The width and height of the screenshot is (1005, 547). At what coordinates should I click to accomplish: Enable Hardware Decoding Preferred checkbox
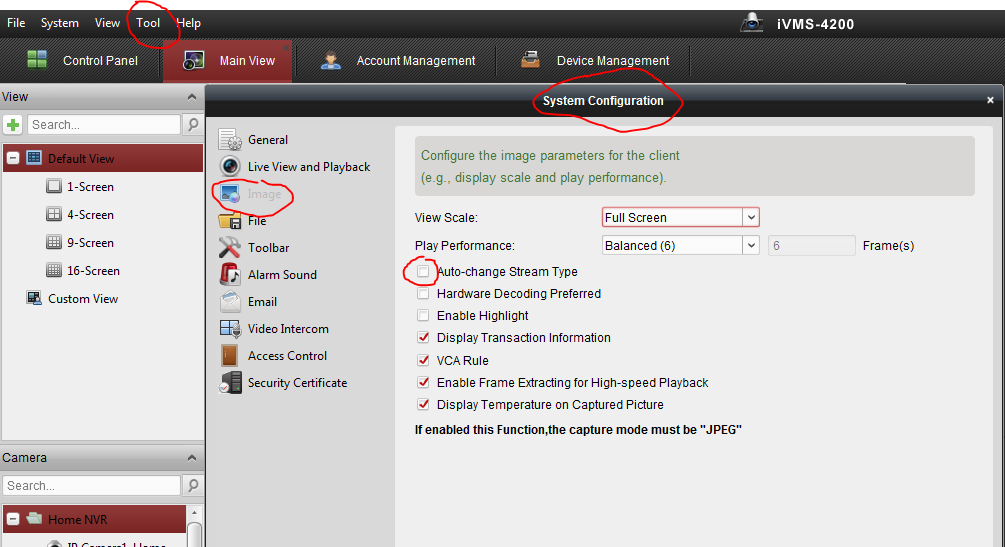point(424,294)
